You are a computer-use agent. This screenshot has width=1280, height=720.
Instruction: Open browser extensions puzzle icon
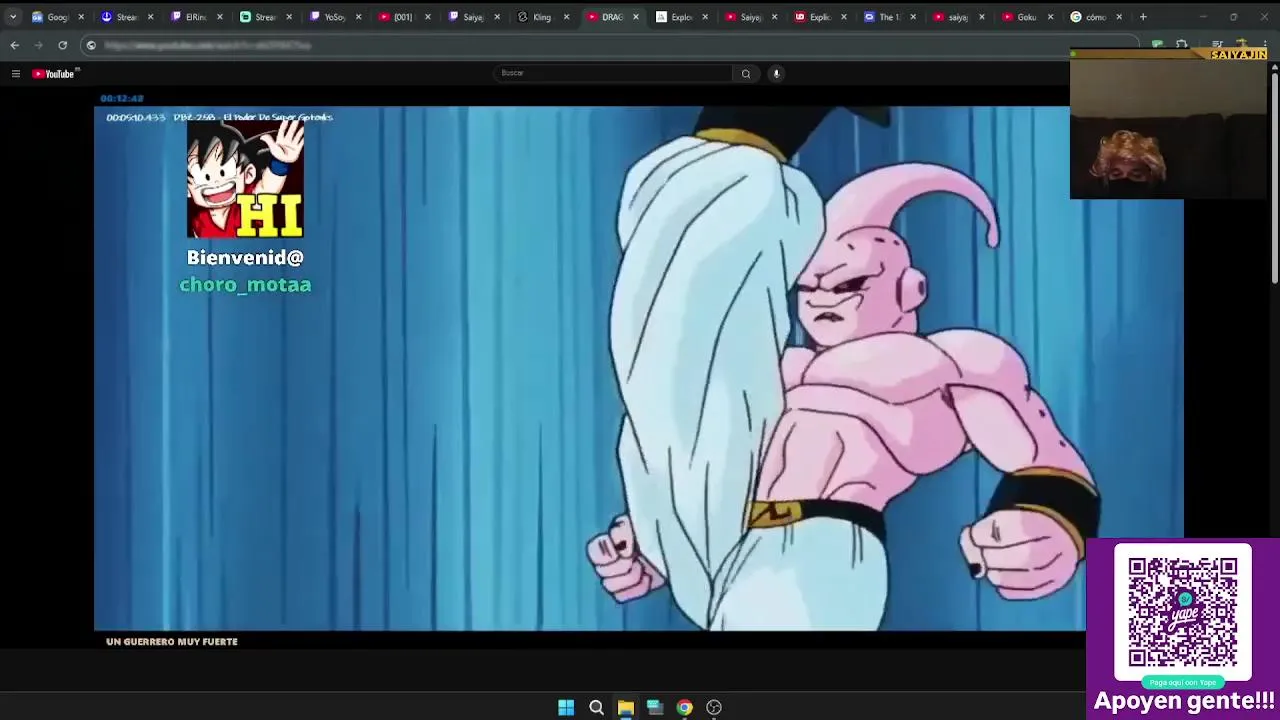[1181, 45]
